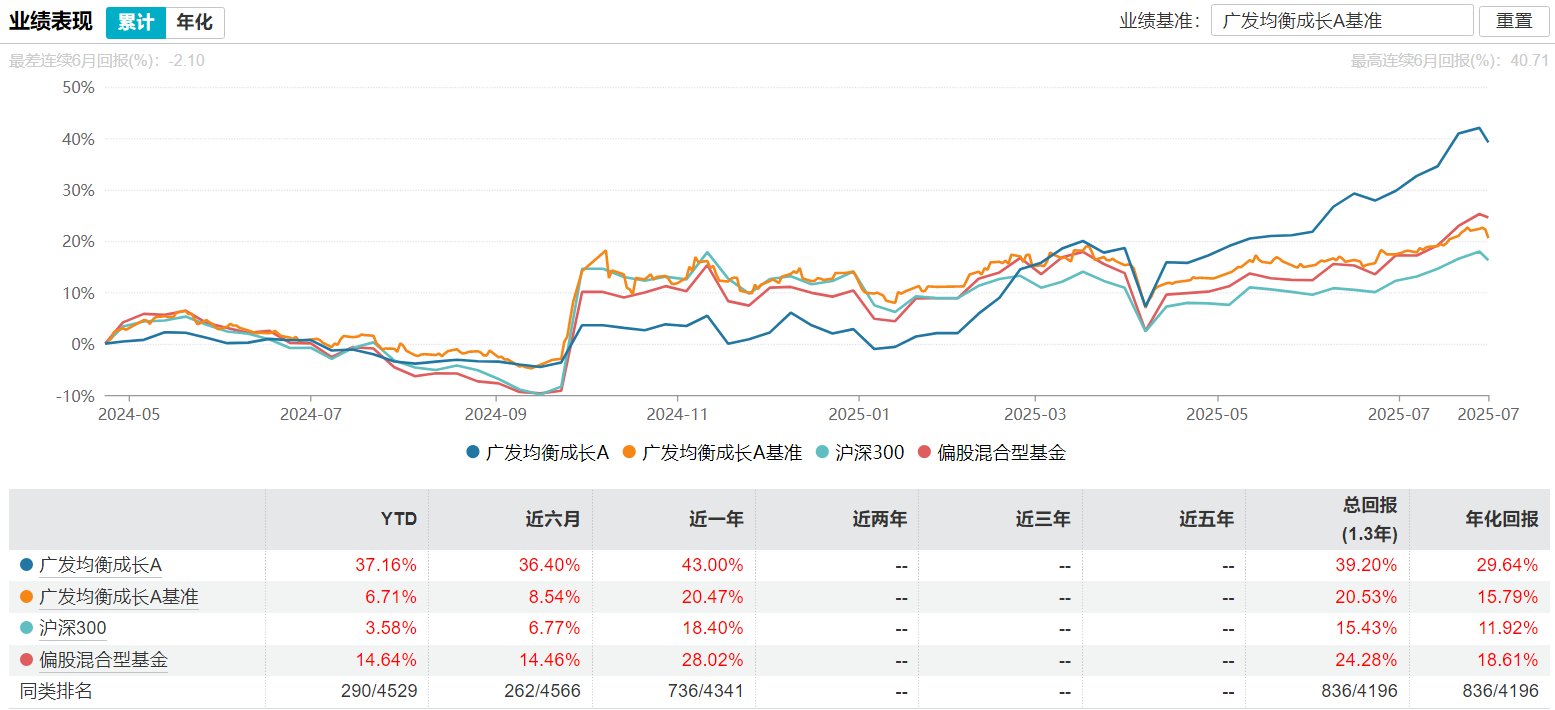Toggle the 广发均衡成长A legend series
Screen dimensions: 1555x710
pos(538,453)
